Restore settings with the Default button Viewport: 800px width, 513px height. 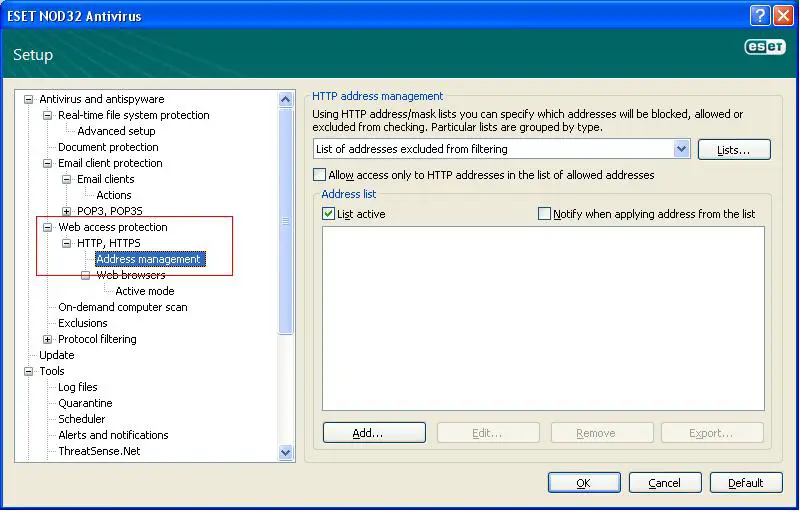746,483
